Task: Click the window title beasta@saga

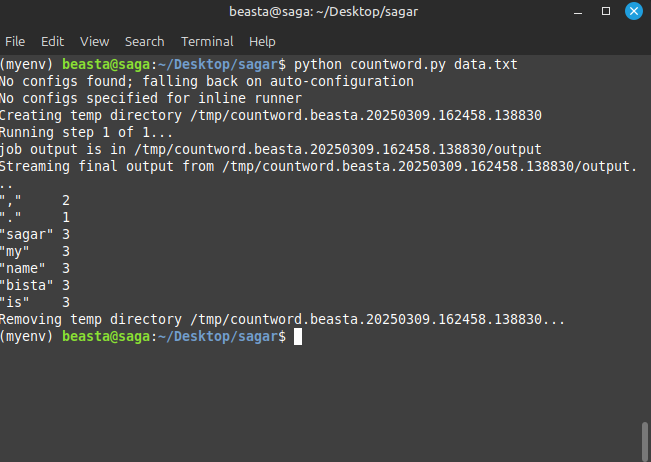Action: pos(323,12)
